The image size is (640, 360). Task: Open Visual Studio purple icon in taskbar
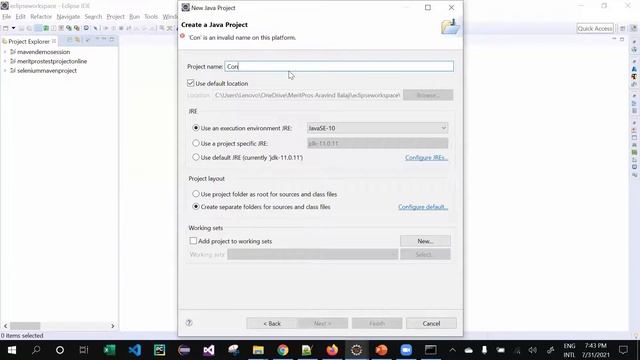pyautogui.click(x=209, y=350)
